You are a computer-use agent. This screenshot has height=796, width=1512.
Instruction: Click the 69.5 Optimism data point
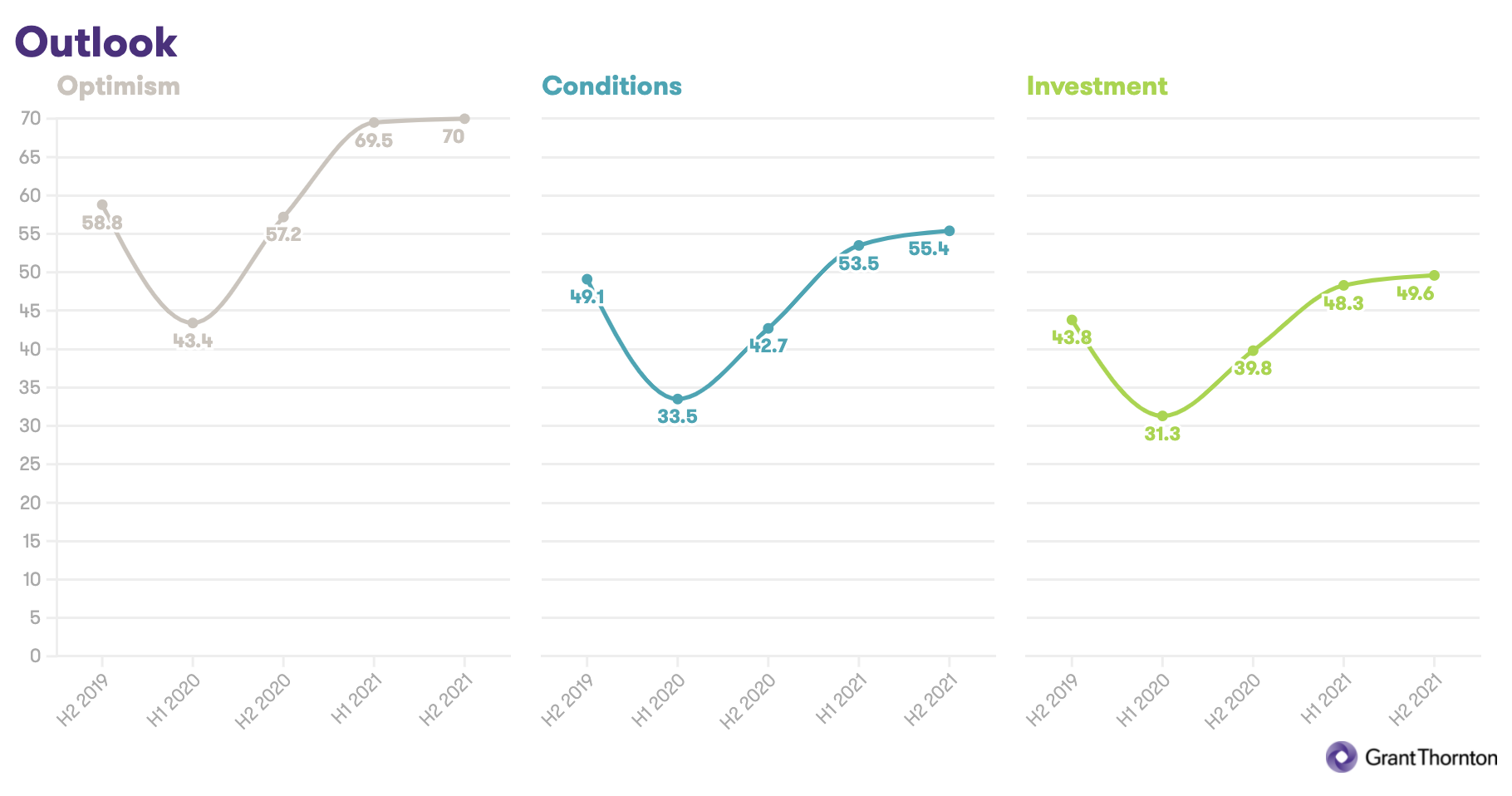pos(374,123)
